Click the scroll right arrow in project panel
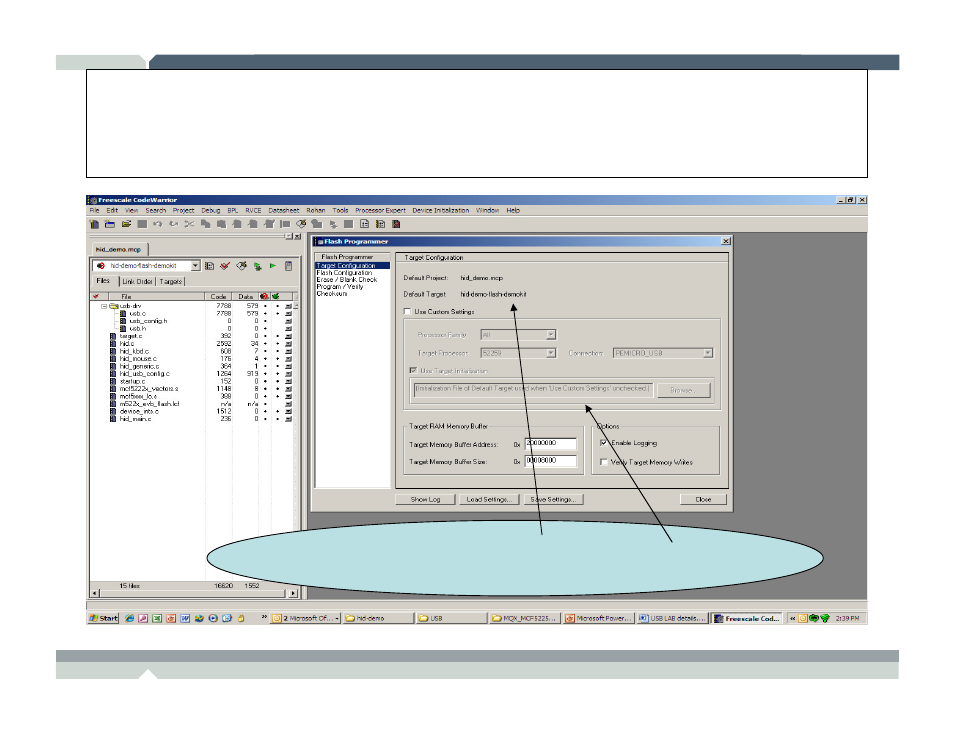 [293, 593]
